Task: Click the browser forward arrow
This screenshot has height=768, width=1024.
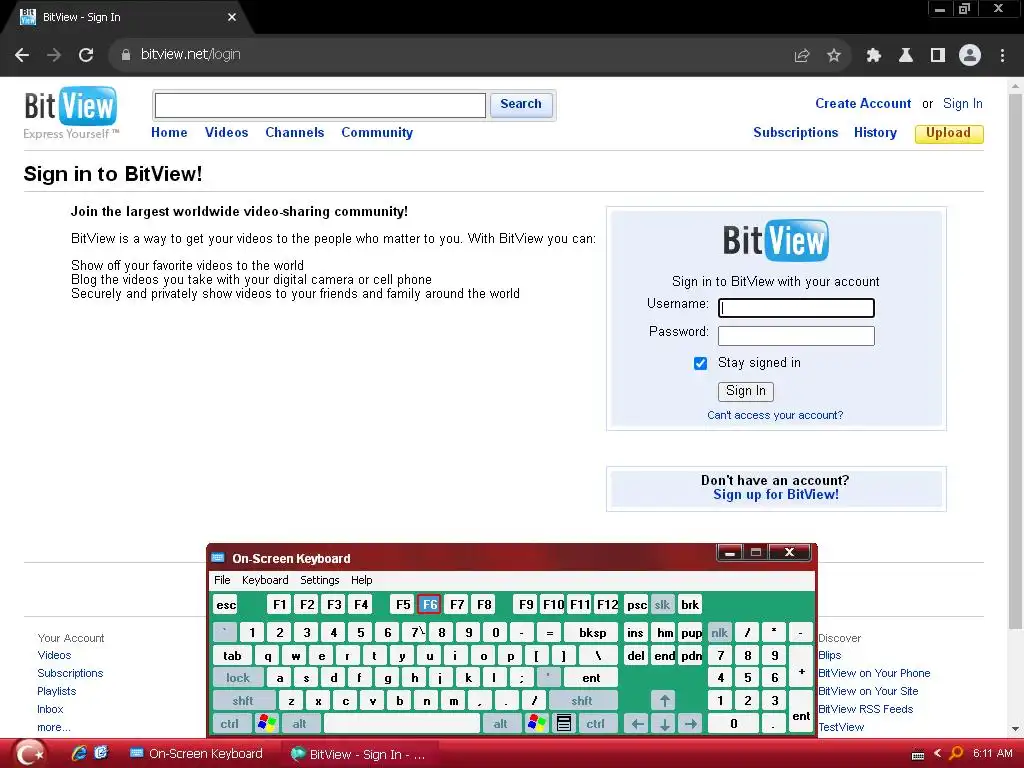Action: 54,55
